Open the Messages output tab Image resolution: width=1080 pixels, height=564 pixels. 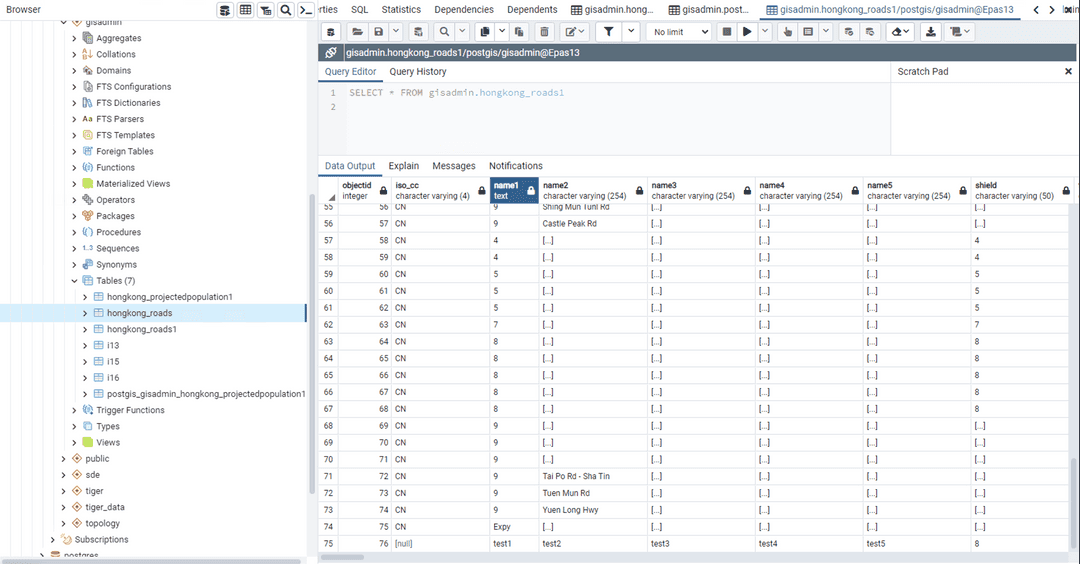pos(453,166)
